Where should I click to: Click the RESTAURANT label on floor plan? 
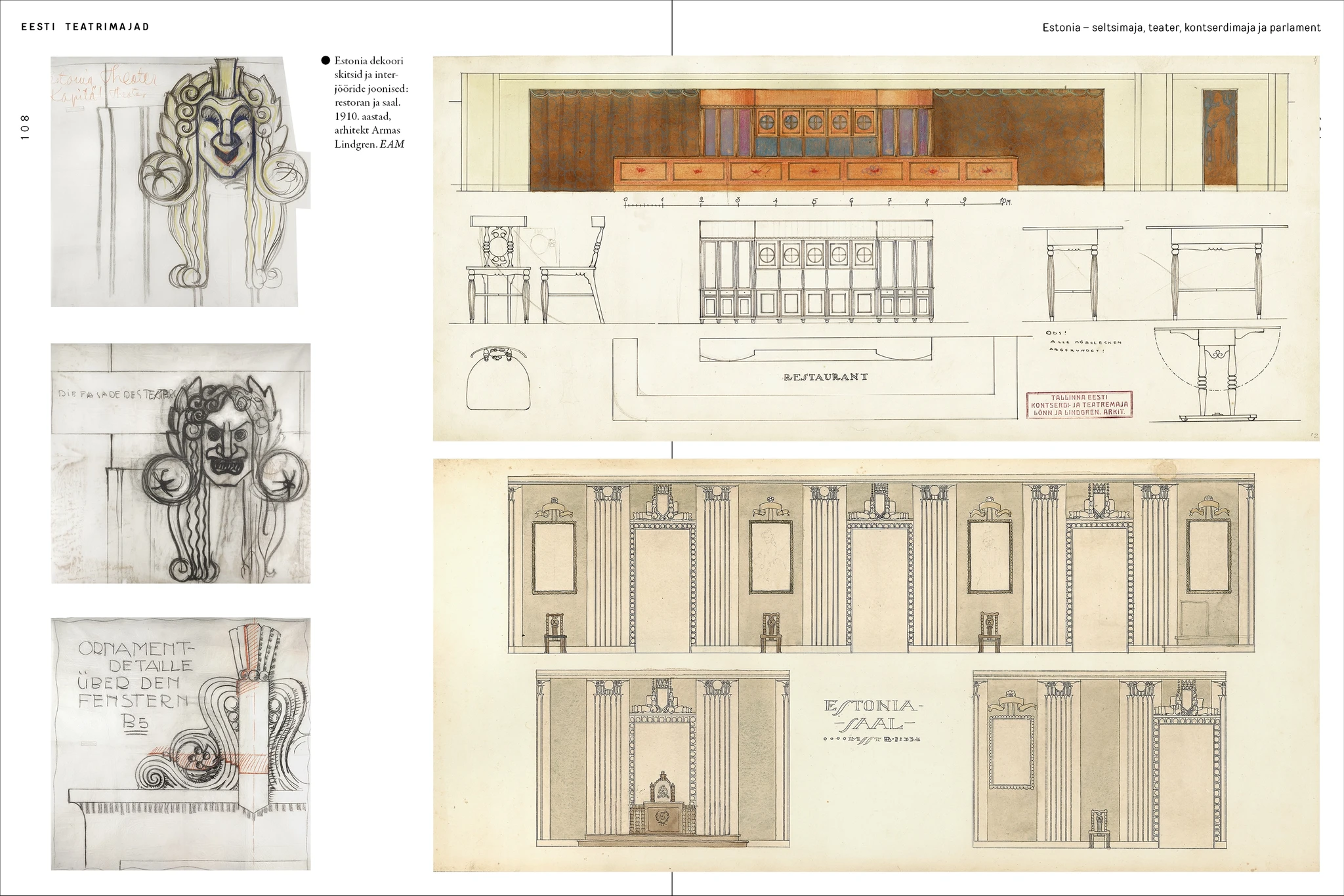826,377
